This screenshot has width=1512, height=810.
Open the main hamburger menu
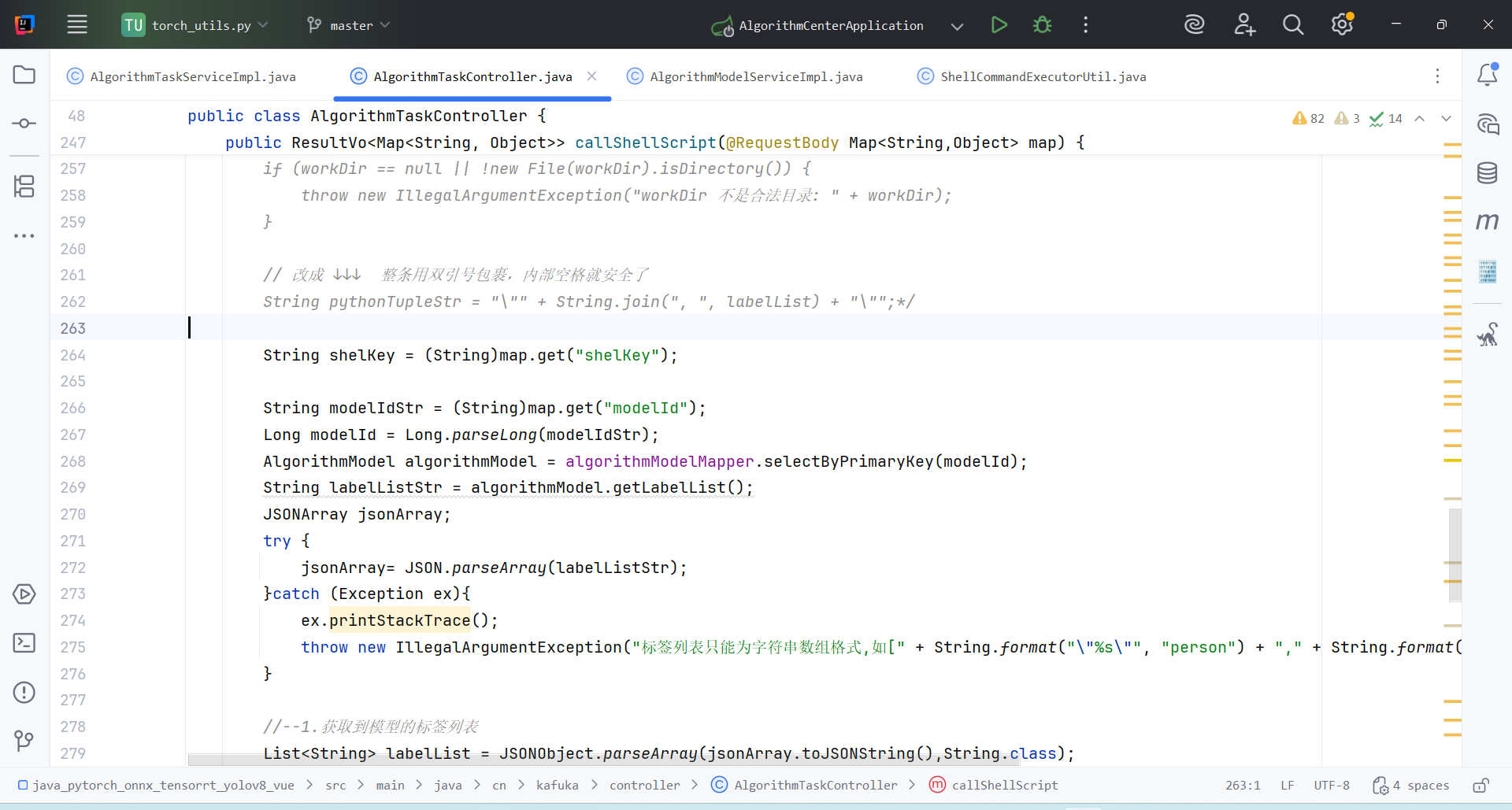[77, 24]
